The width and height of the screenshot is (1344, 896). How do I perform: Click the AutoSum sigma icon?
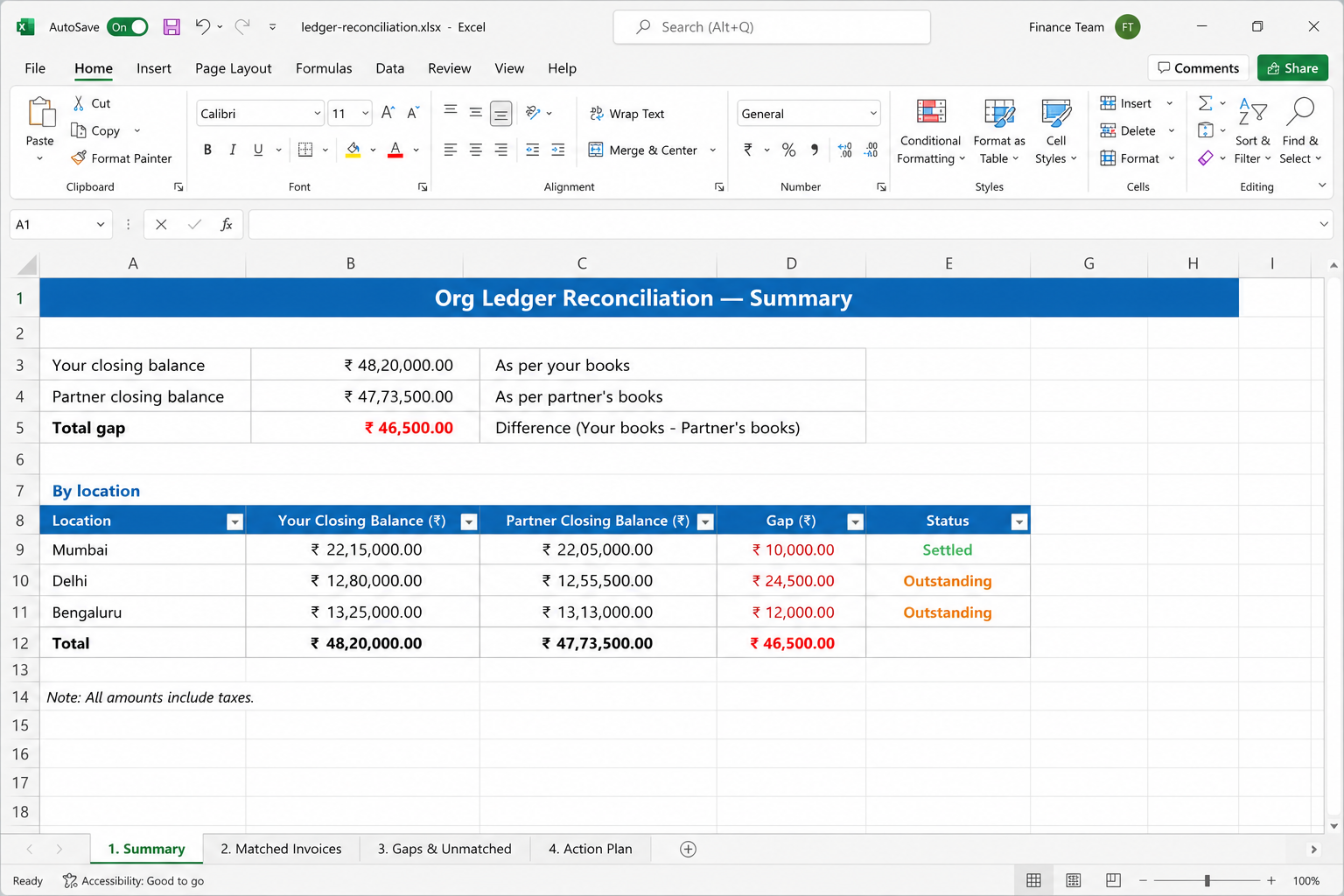click(1206, 103)
